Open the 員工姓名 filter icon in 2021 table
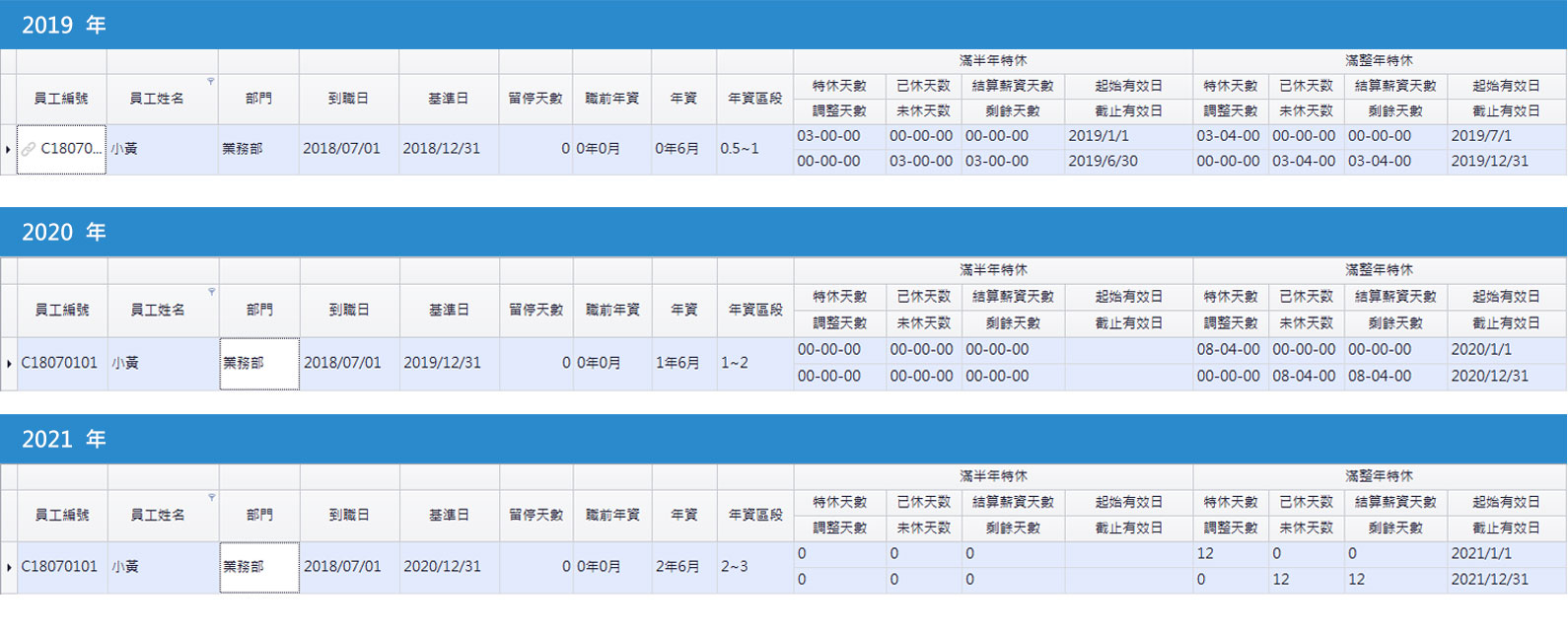The width and height of the screenshot is (1568, 635). [x=211, y=497]
